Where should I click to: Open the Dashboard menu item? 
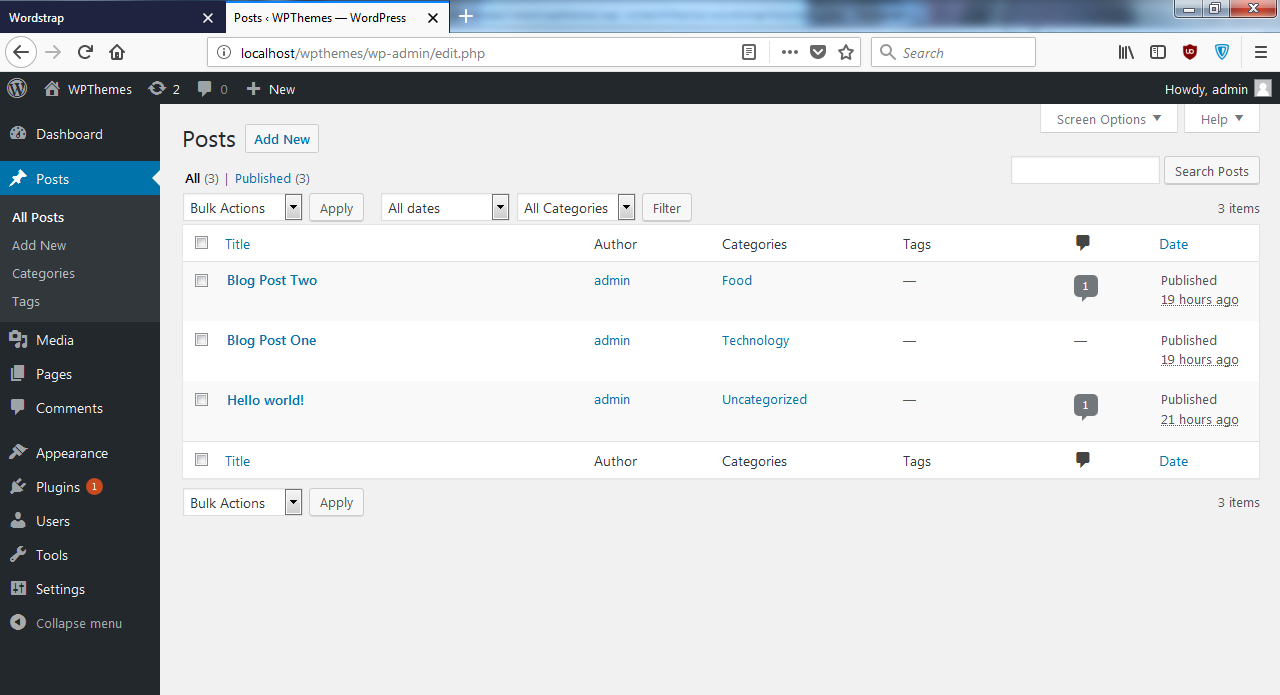[x=80, y=134]
